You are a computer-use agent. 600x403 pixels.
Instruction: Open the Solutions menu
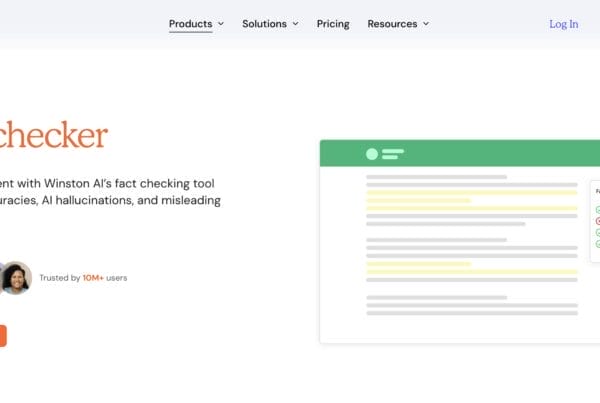pos(264,24)
